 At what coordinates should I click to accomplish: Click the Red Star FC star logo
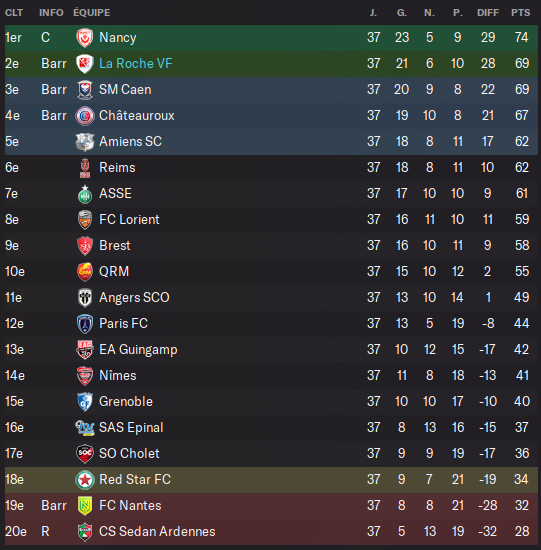click(85, 480)
